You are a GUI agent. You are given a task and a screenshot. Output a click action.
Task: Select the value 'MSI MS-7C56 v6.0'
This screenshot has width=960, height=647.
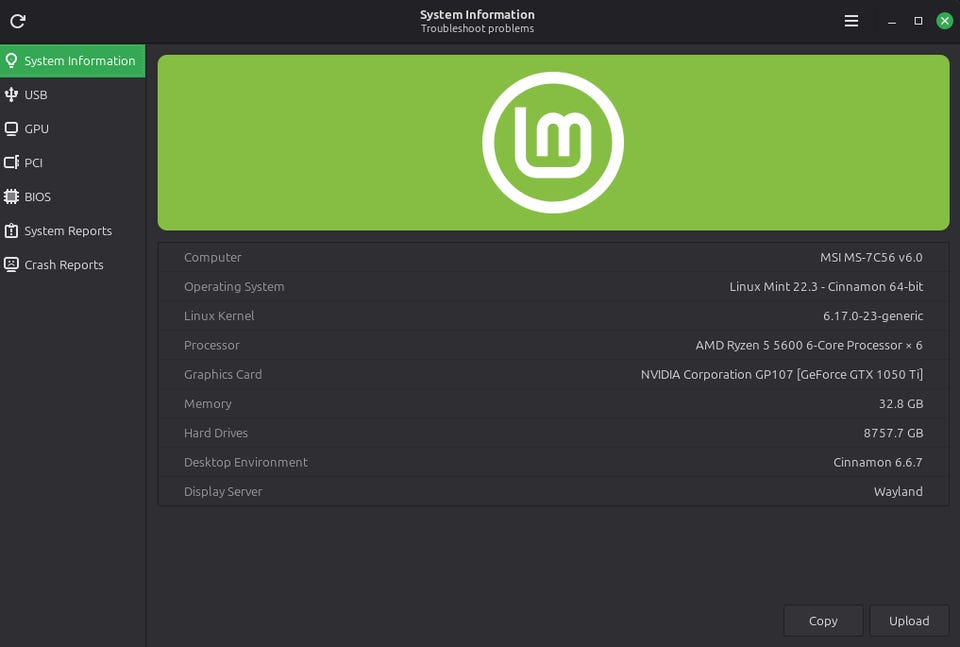pos(871,257)
